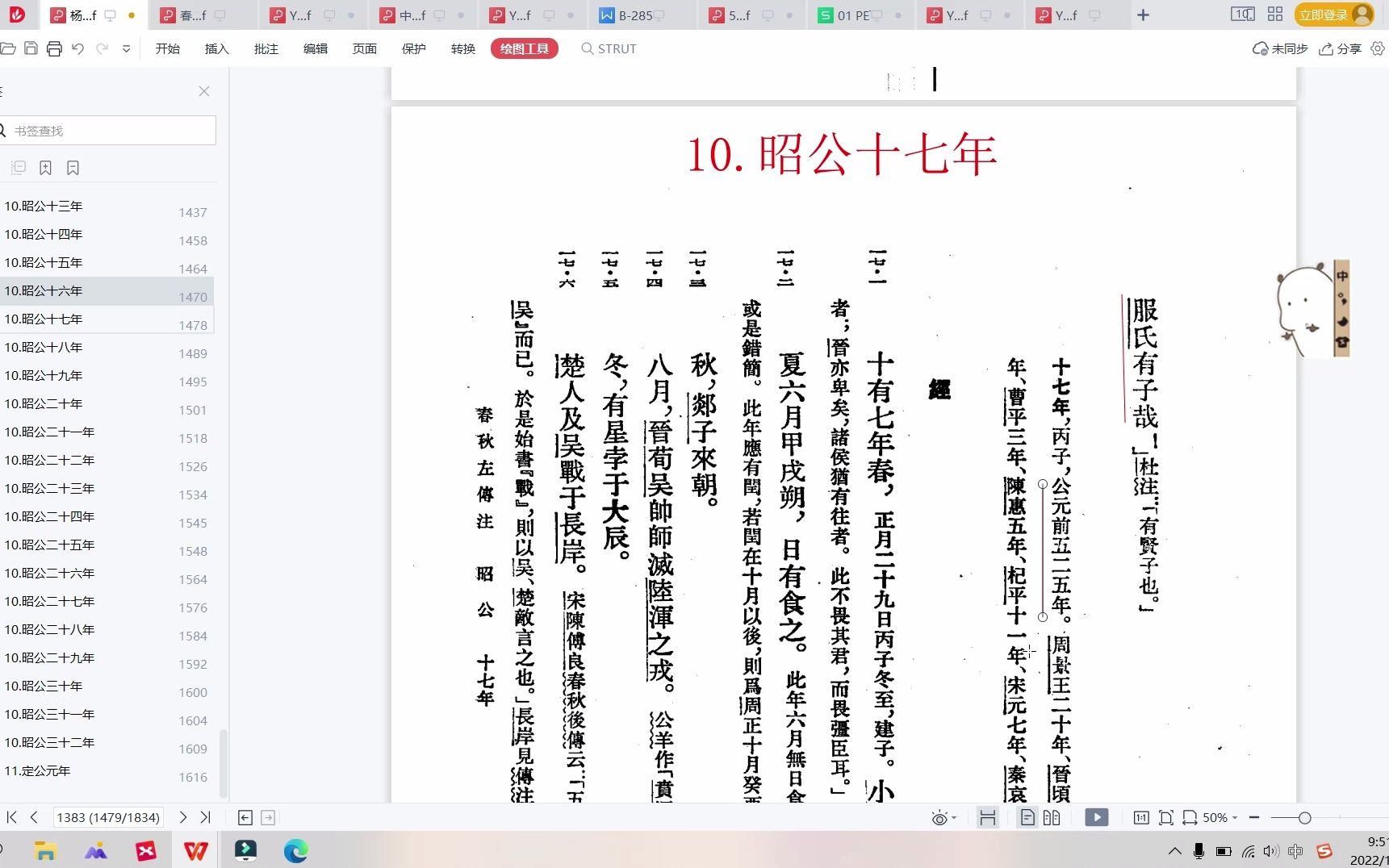The image size is (1389, 868).
Task: Select bookmark 10.昭公十五年
Action: 107,263
